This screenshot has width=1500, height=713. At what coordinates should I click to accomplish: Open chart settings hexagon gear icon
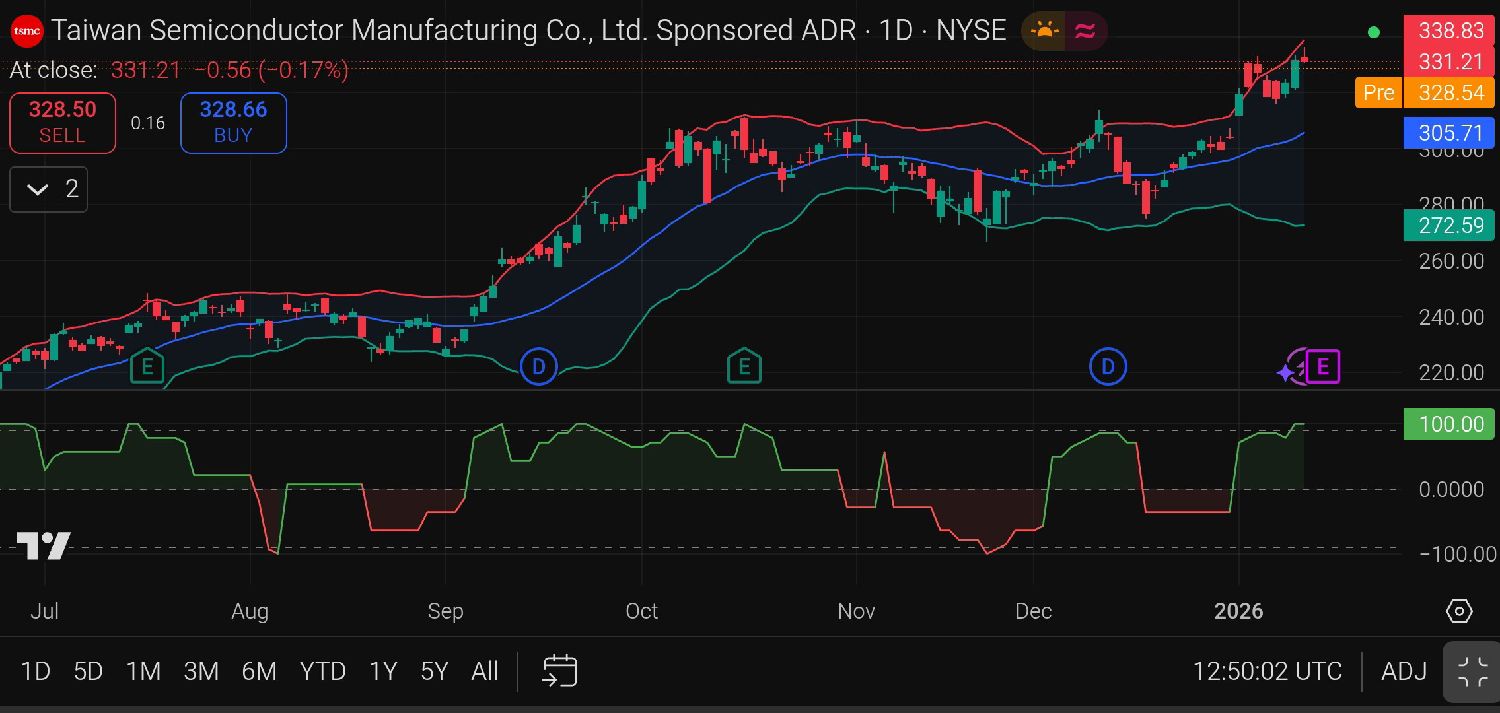[1459, 611]
